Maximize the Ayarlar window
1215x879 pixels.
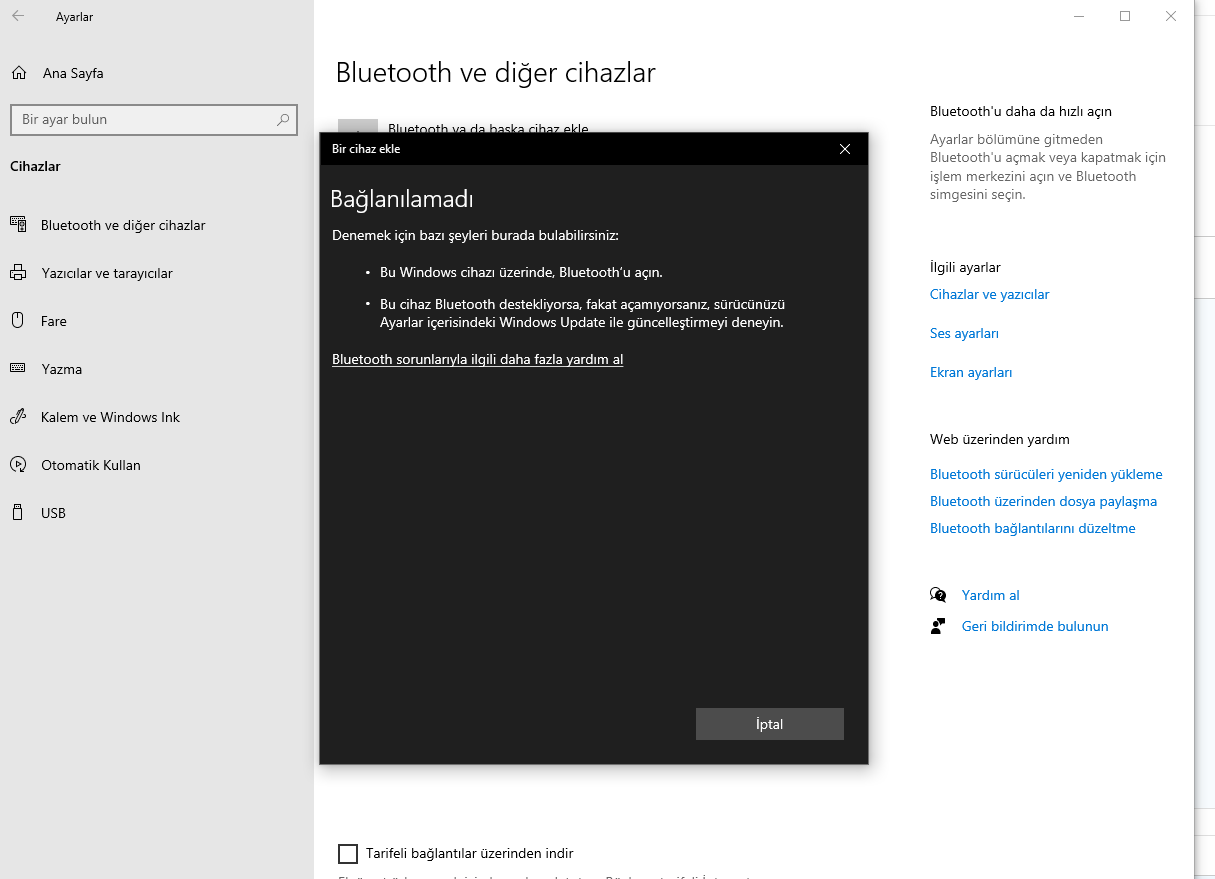pos(1125,16)
